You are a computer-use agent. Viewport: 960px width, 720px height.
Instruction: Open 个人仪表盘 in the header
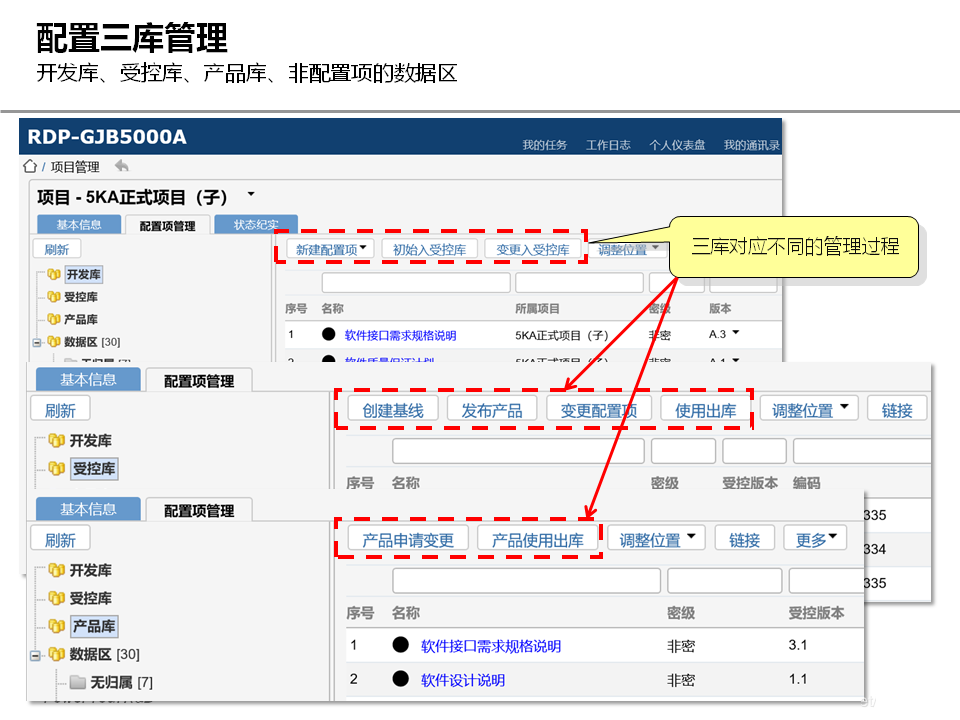pyautogui.click(x=677, y=145)
